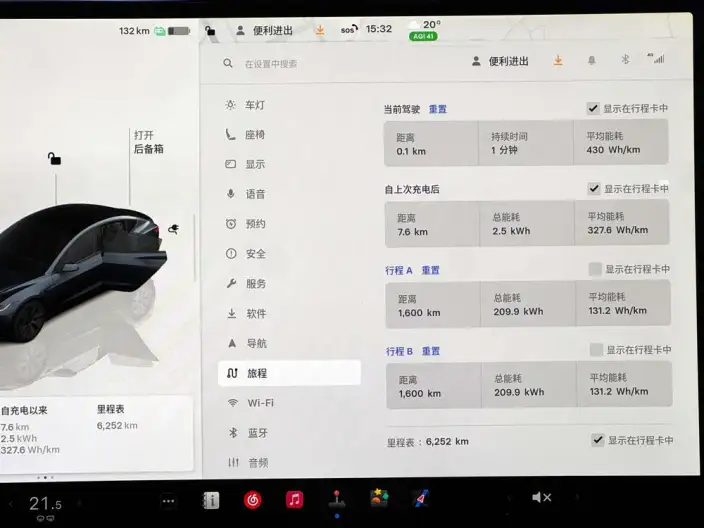704x528 pixels.
Task: Tap the 132 km range readout
Action: (x=134, y=31)
